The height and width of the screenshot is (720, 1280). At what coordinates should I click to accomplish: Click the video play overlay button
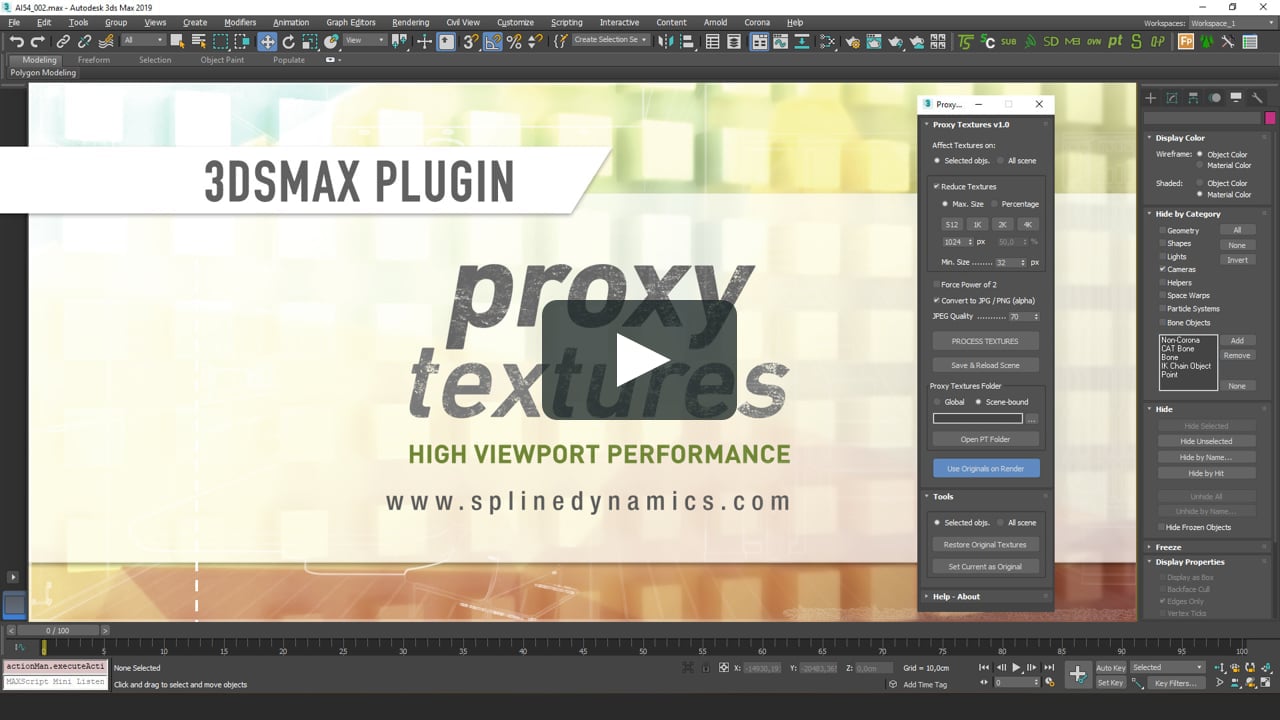(x=639, y=360)
